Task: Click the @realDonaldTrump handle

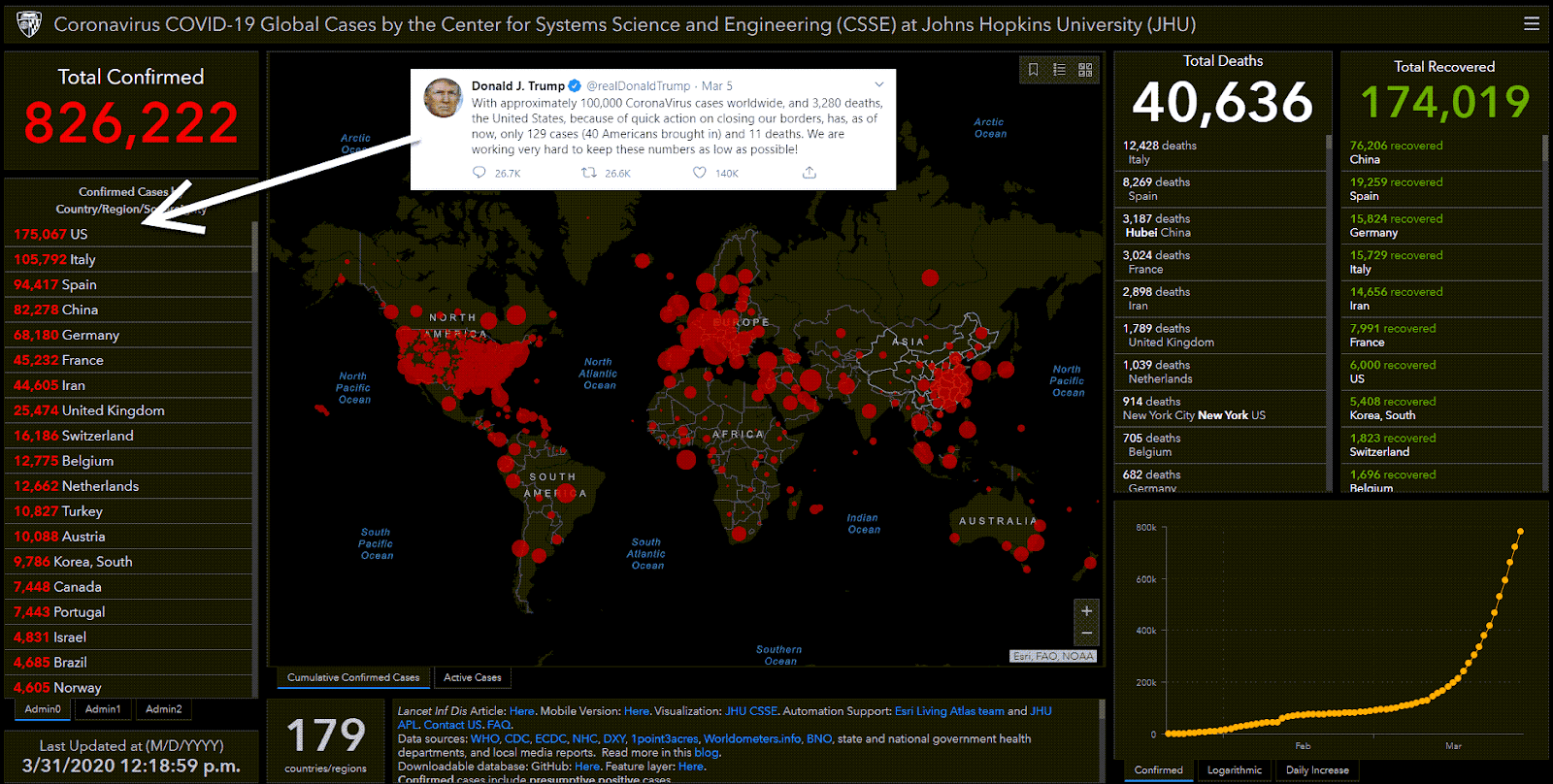Action: click(x=639, y=85)
